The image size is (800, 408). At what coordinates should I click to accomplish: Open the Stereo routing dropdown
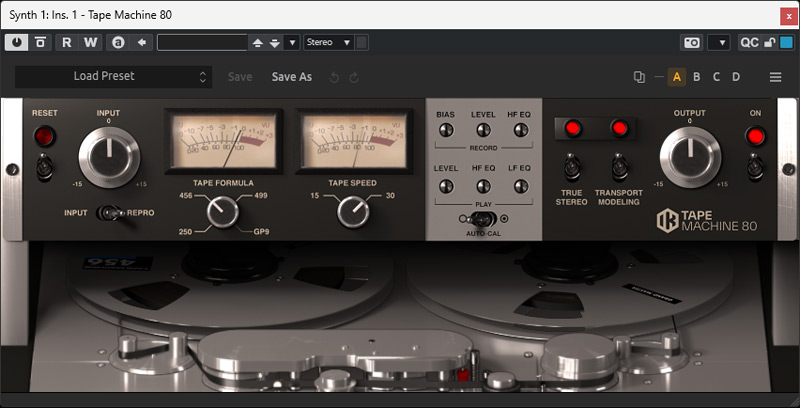point(329,42)
